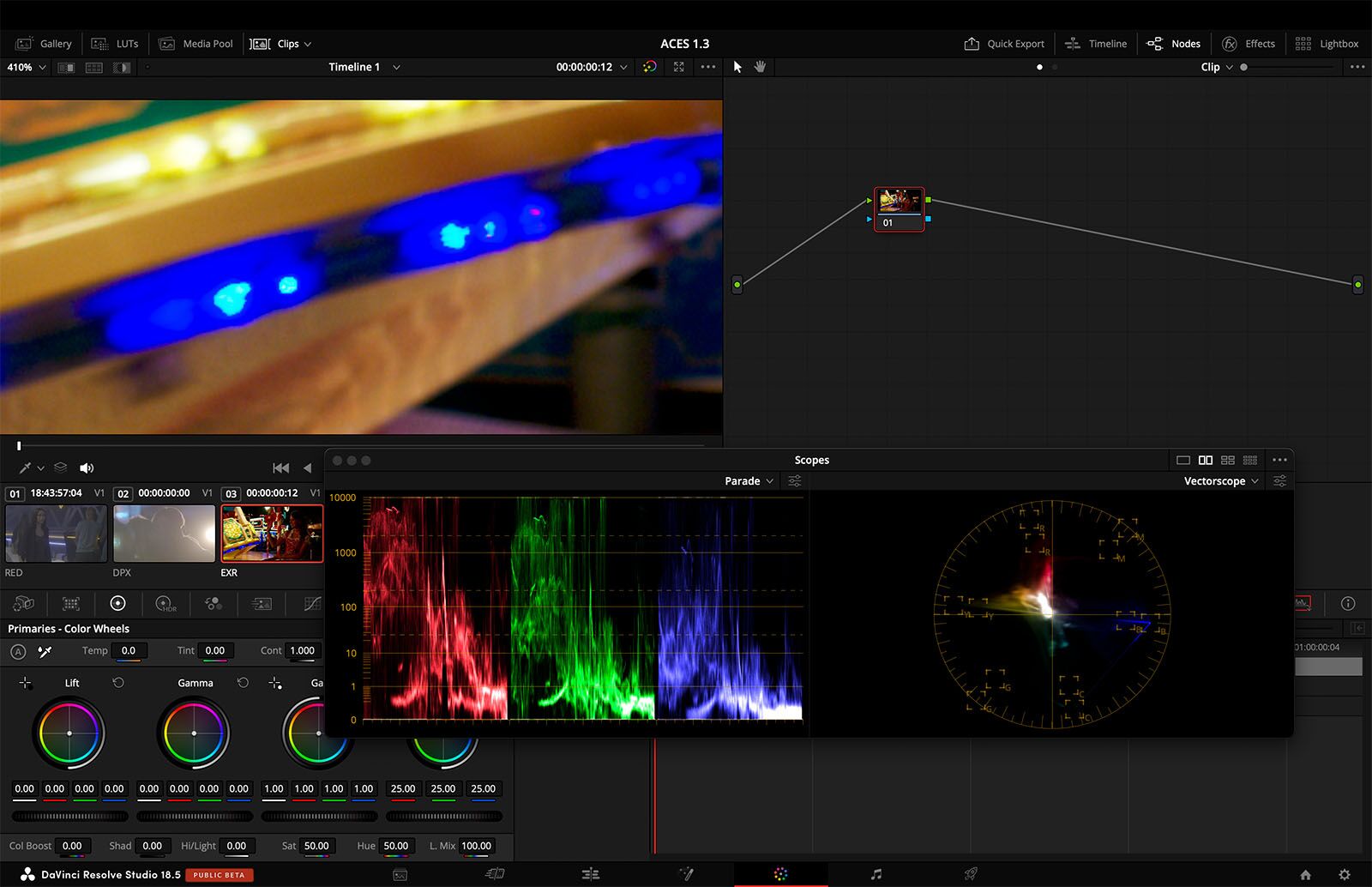Image resolution: width=1372 pixels, height=887 pixels.
Task: Open the Media Pool panel
Action: pos(196,43)
